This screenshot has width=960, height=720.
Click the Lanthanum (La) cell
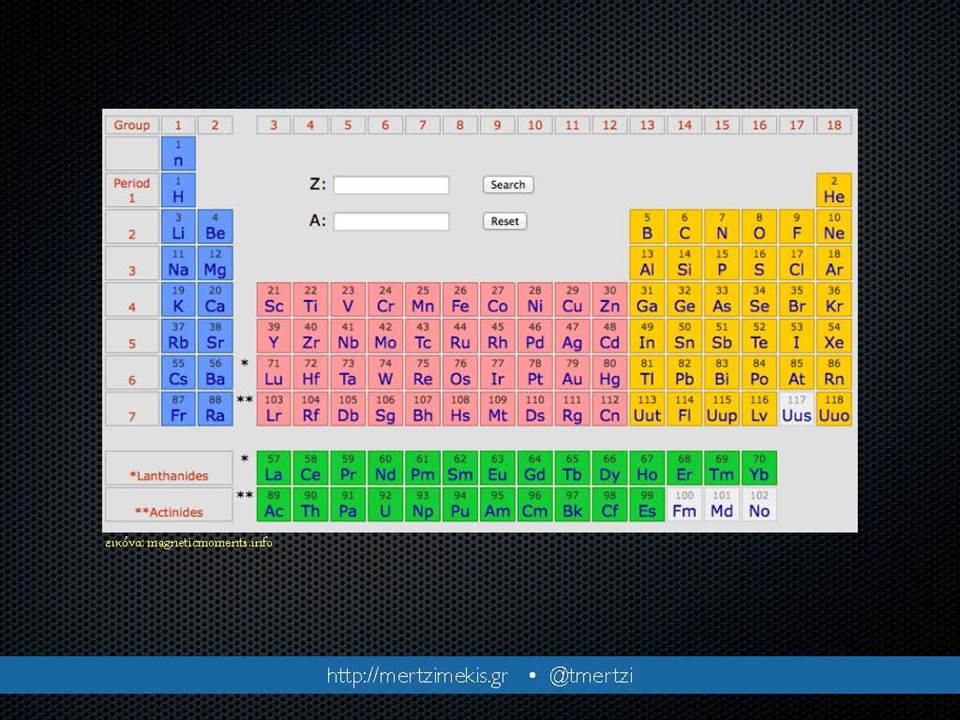(274, 468)
